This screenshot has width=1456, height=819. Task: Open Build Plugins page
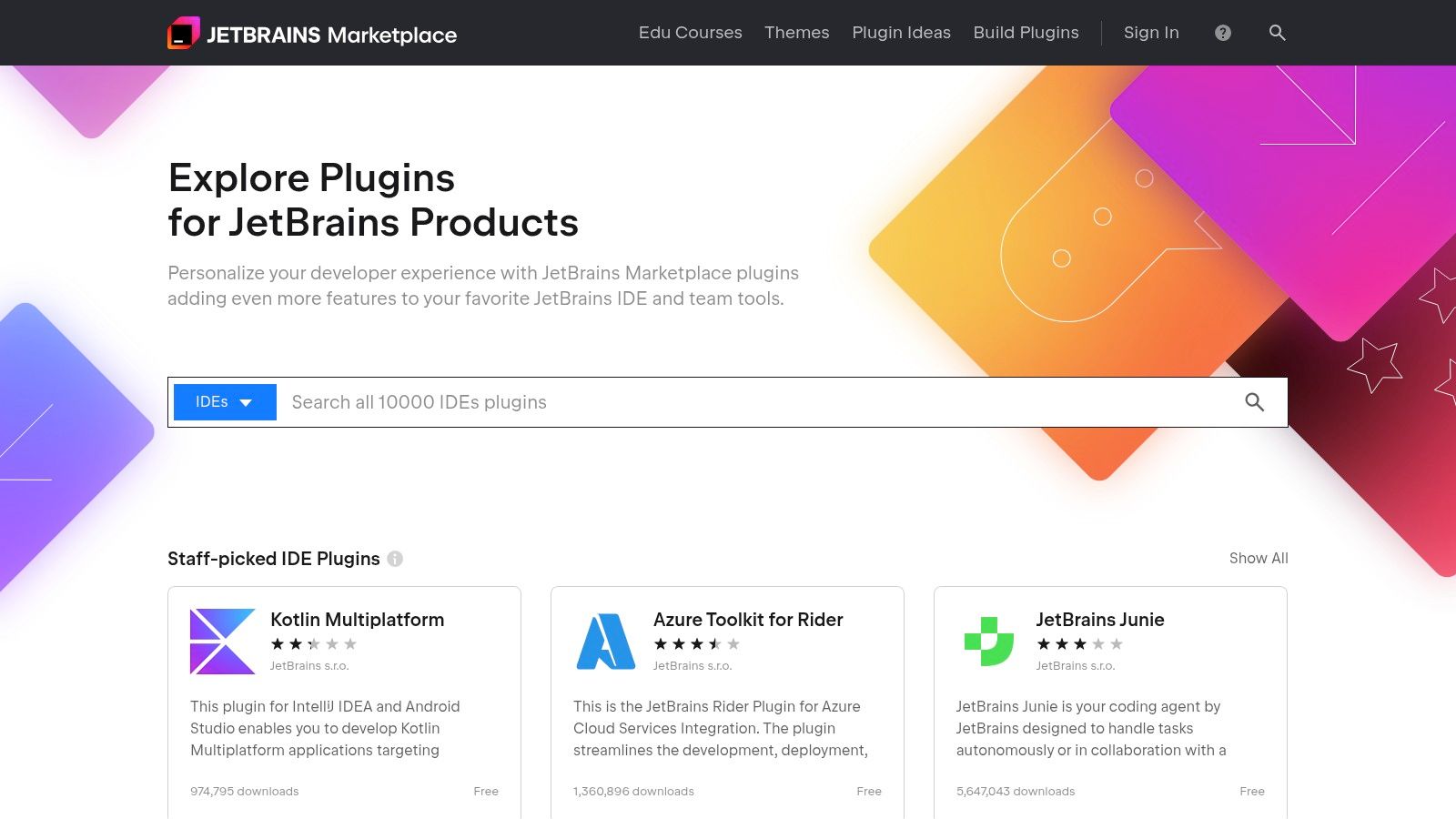[1026, 33]
